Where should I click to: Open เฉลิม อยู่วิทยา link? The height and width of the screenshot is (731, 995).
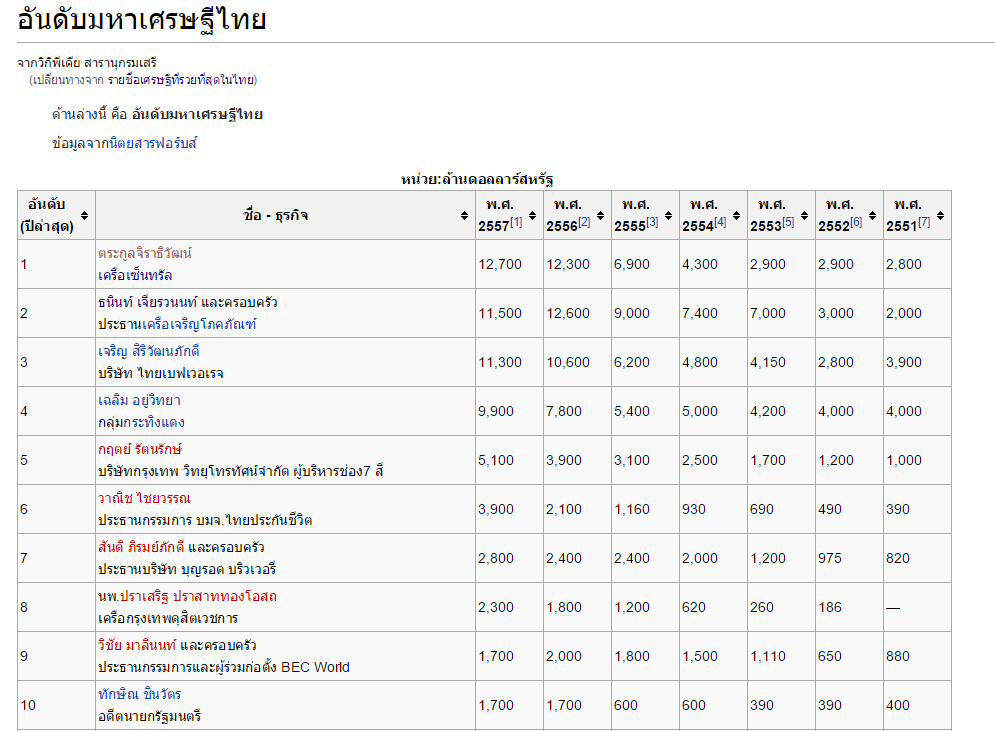[139, 400]
